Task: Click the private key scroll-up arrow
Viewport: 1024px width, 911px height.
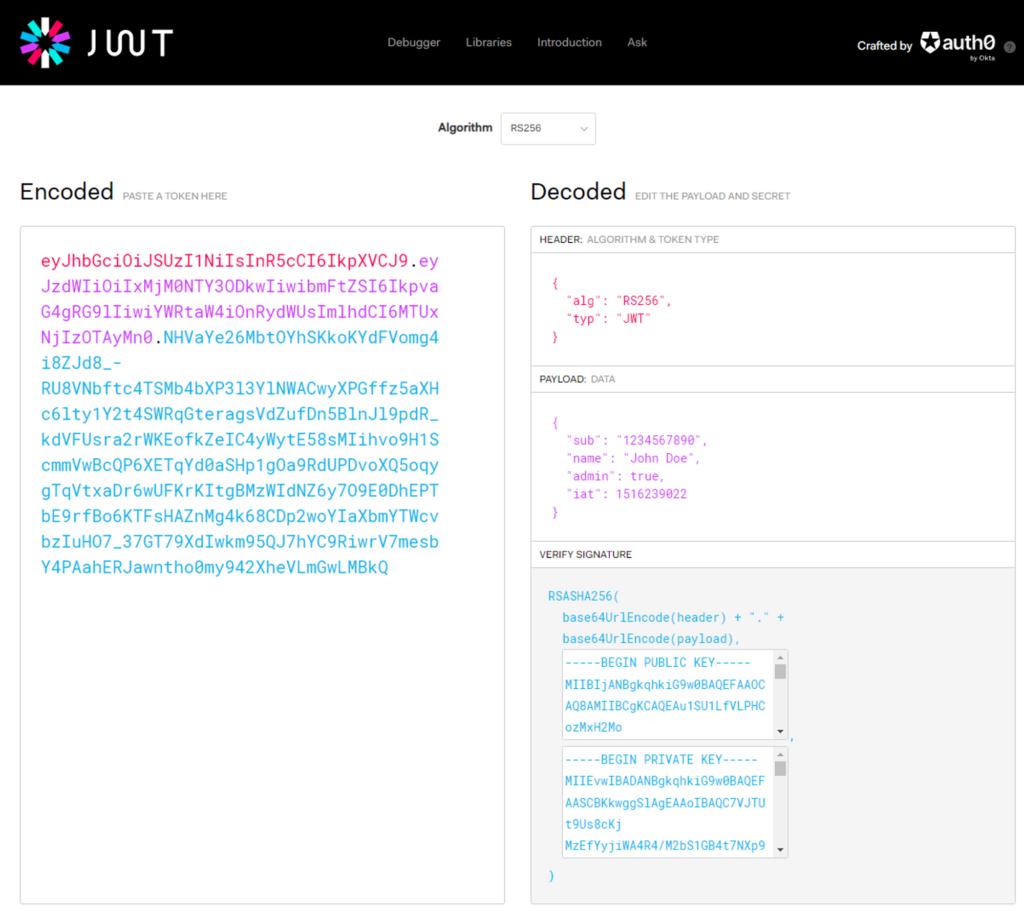Action: click(x=781, y=754)
